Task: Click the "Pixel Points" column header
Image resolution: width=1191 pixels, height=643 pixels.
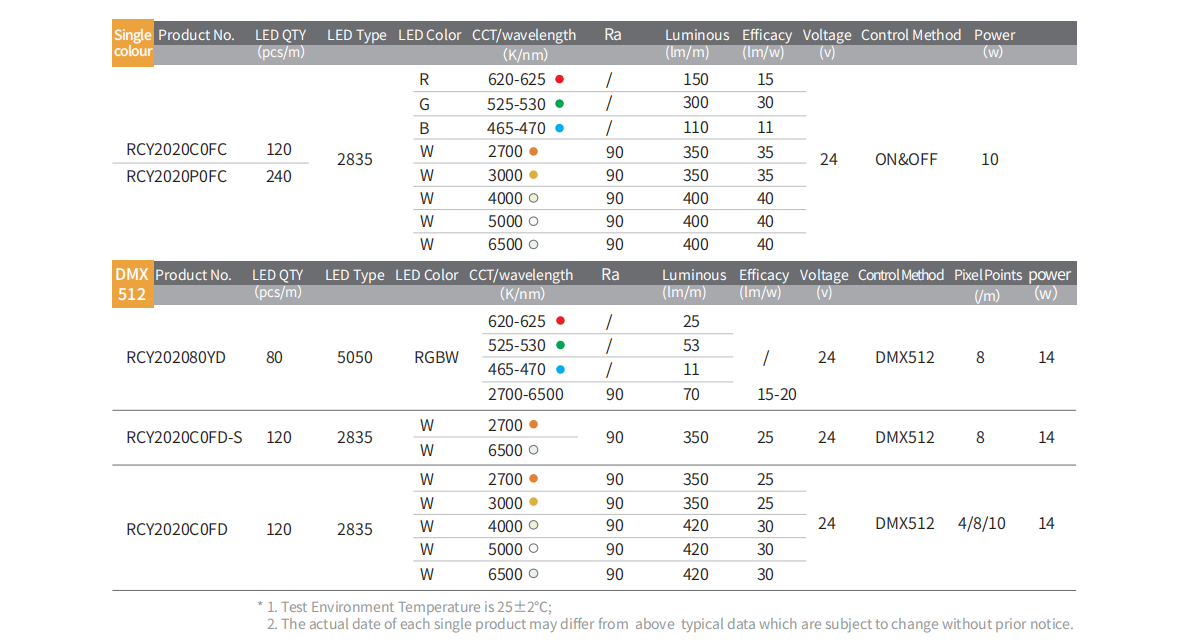Action: (988, 276)
